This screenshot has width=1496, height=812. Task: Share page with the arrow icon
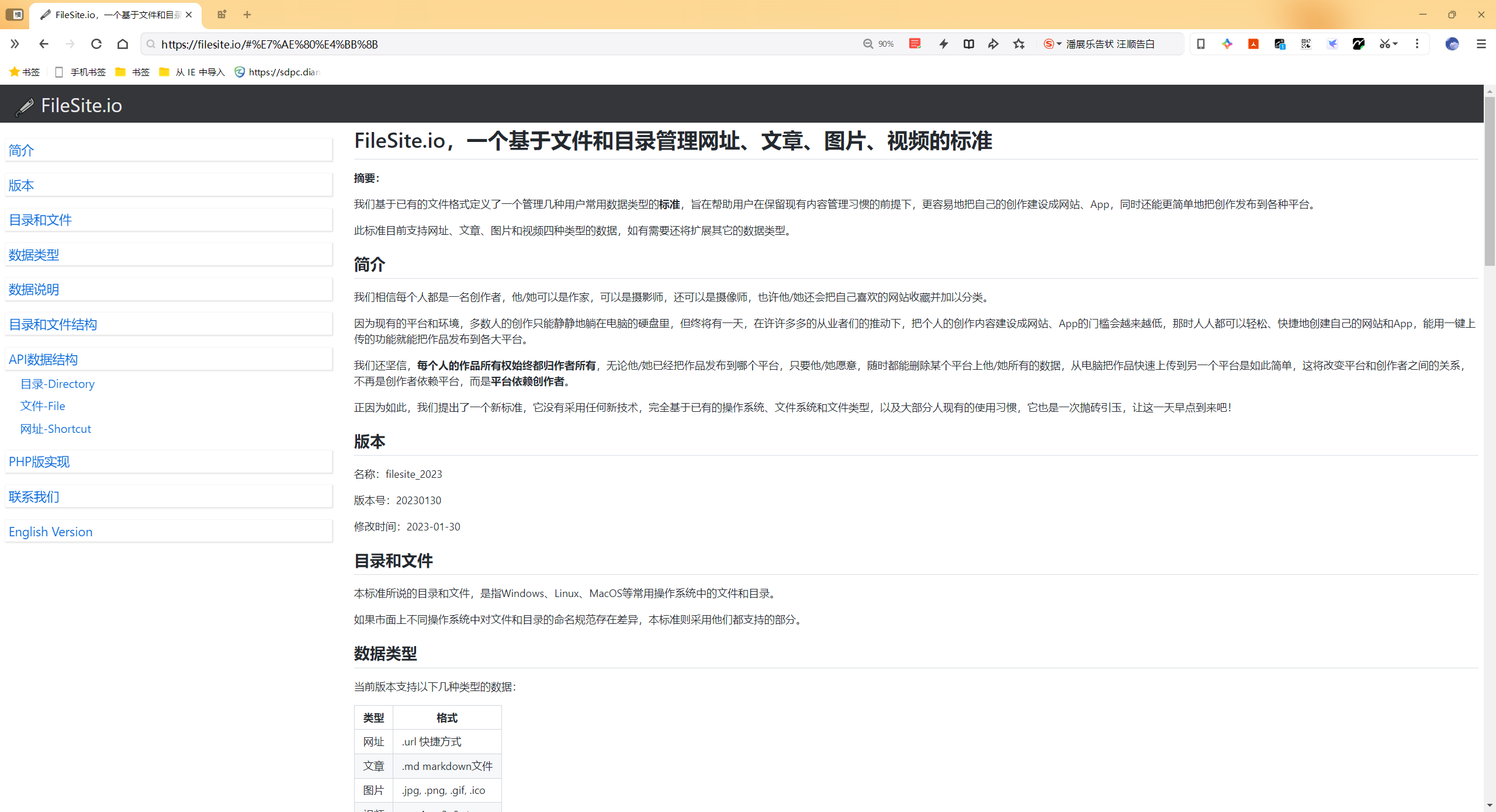click(993, 44)
